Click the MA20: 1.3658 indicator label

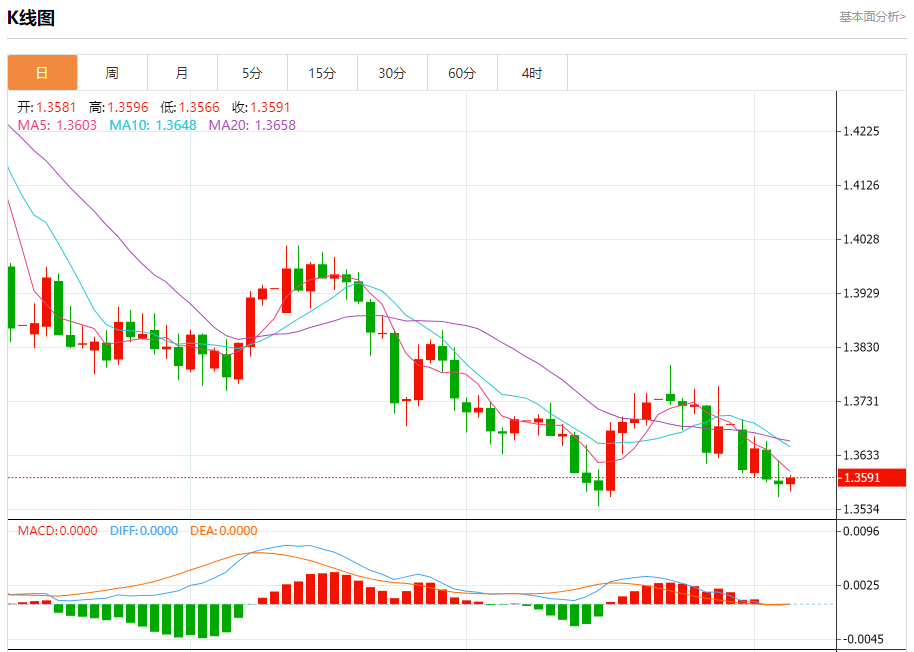click(252, 125)
